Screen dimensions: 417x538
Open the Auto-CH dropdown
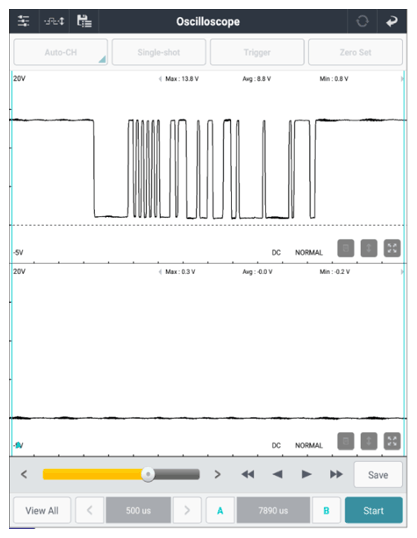(61, 52)
